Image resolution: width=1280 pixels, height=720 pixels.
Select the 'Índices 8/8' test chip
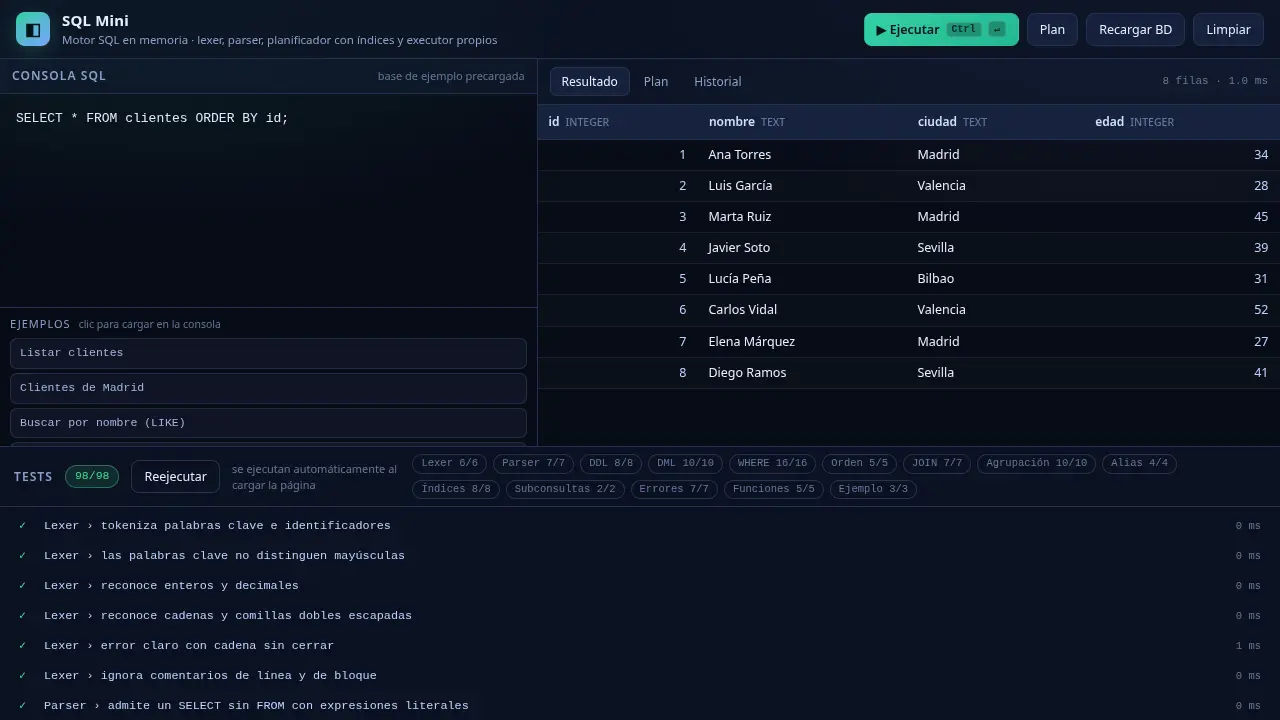[456, 490]
